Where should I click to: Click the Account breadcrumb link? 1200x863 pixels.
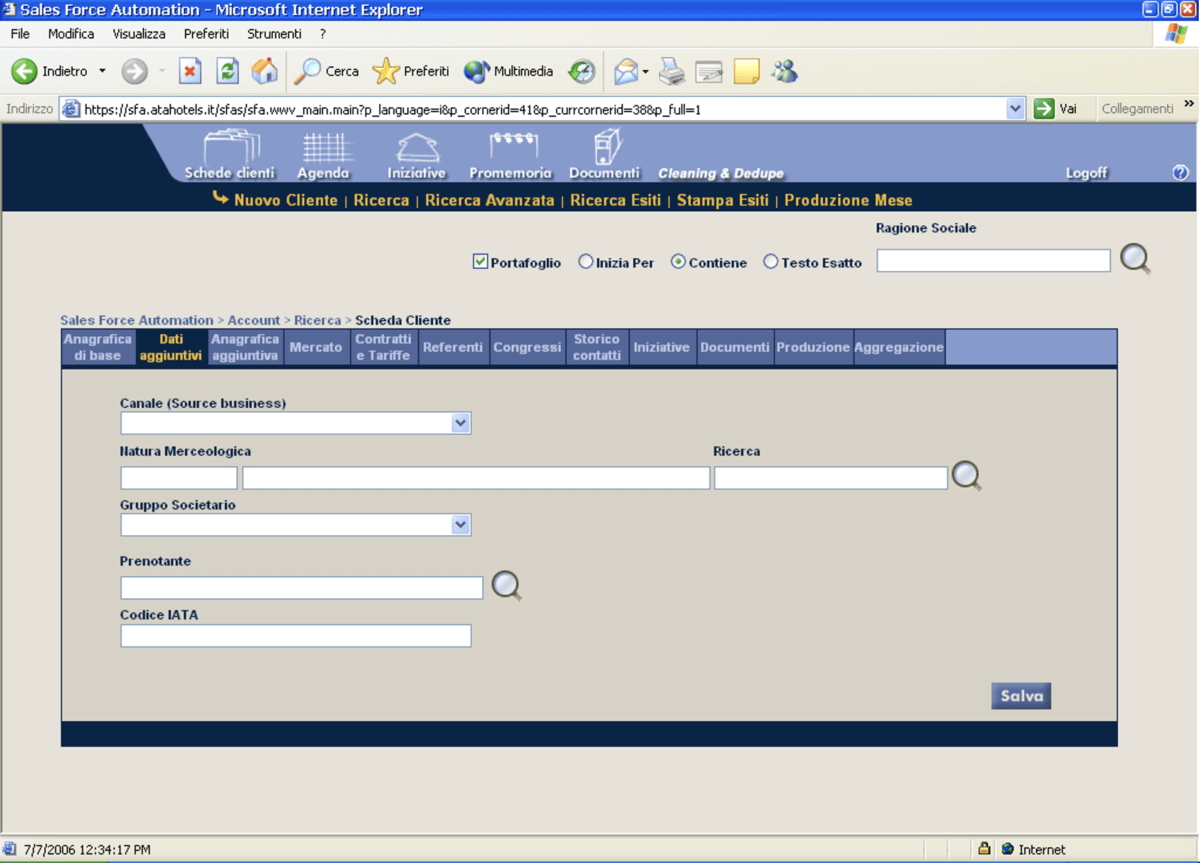pos(254,320)
